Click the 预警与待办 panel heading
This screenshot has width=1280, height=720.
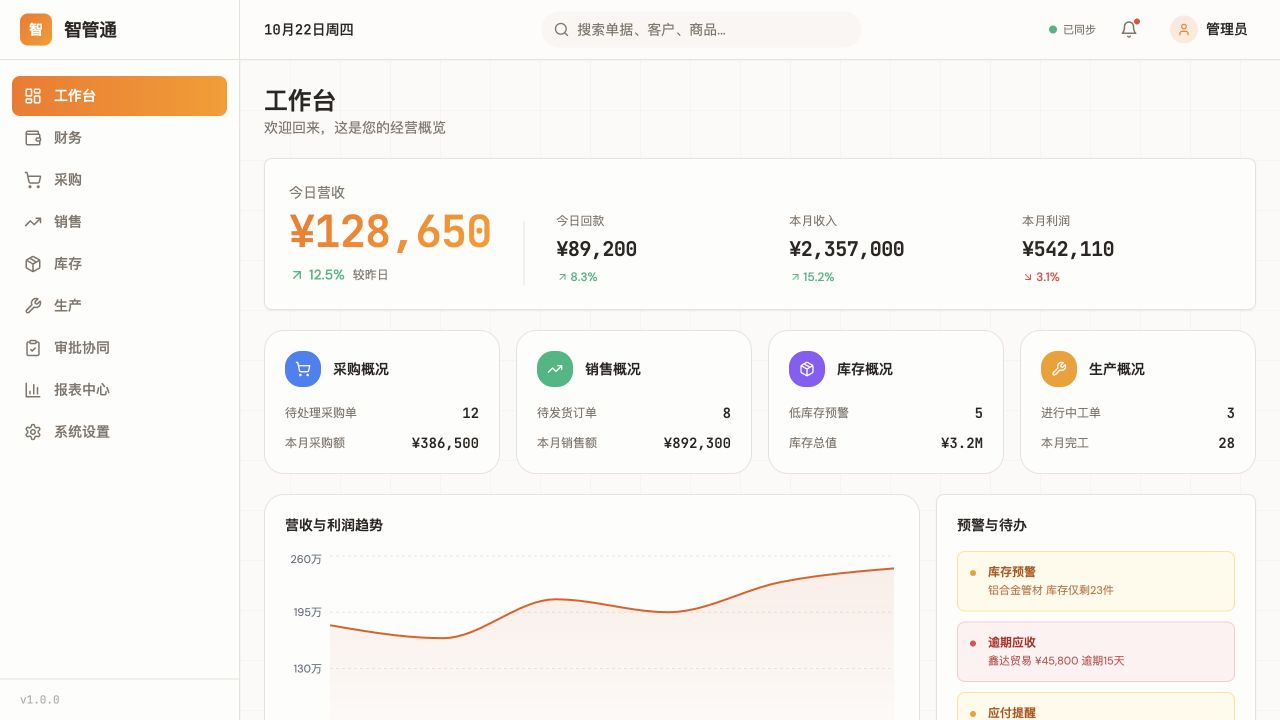click(x=992, y=525)
